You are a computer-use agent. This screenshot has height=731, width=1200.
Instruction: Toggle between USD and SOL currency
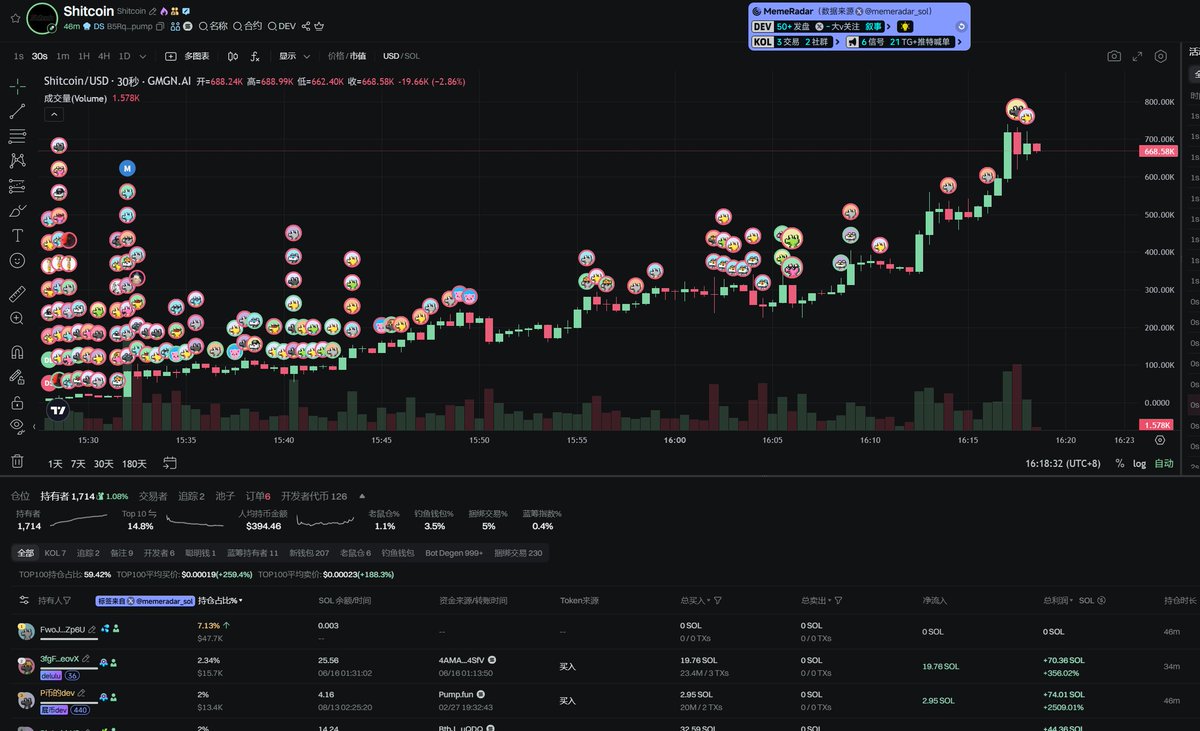pyautogui.click(x=401, y=56)
